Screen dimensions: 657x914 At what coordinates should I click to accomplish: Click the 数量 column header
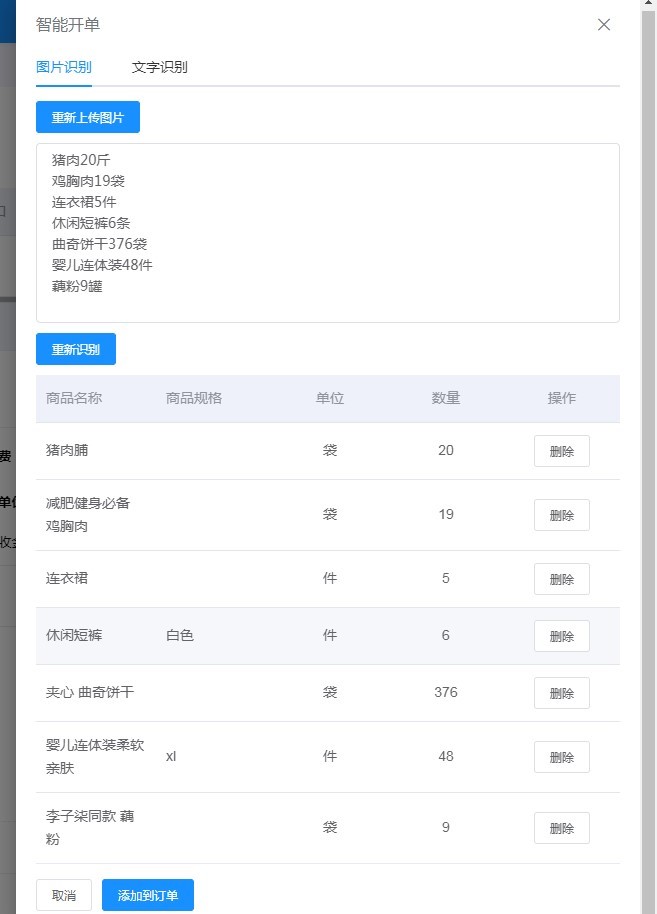(446, 398)
